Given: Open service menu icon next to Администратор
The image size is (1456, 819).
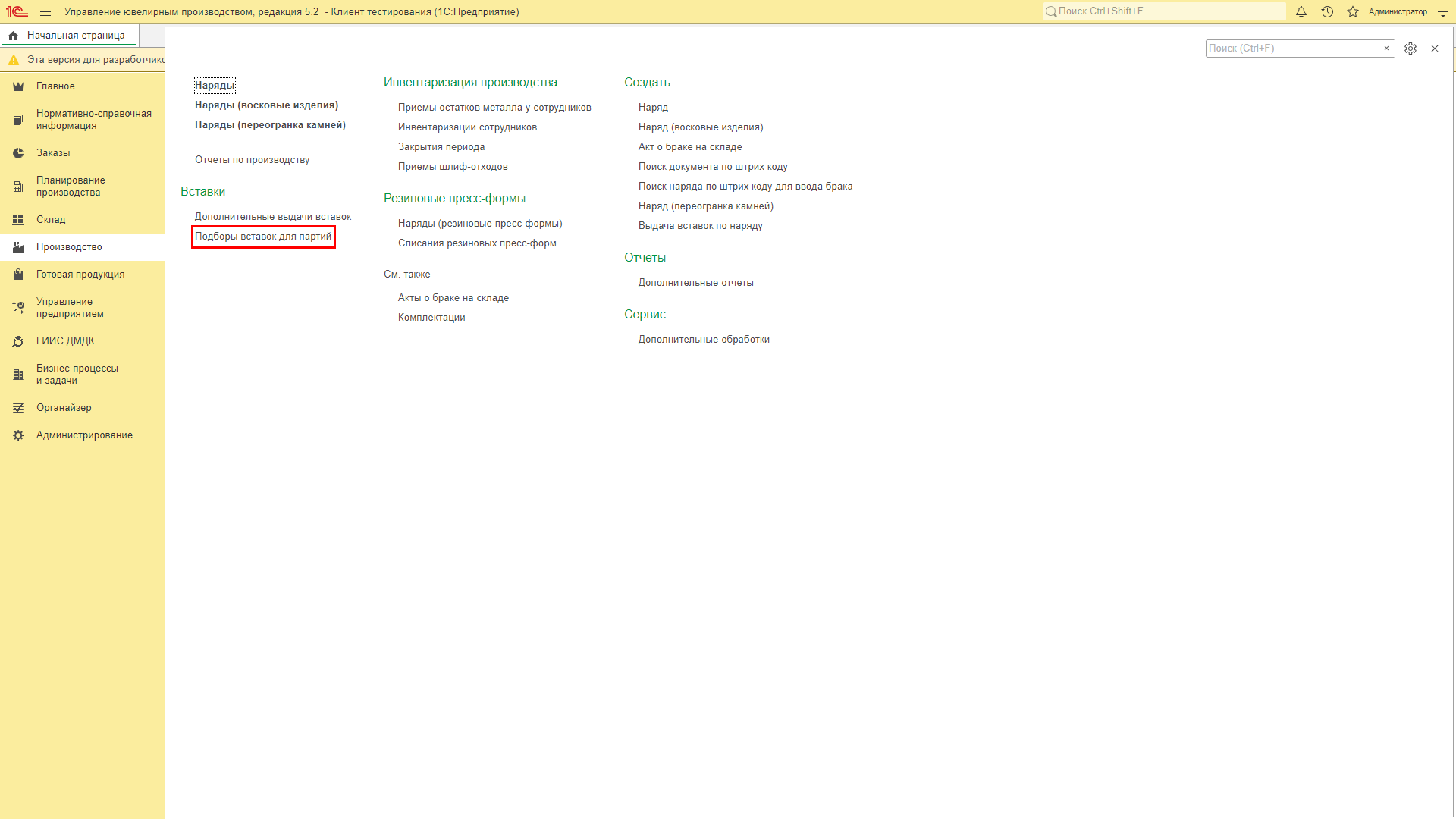Looking at the screenshot, I should (1443, 12).
